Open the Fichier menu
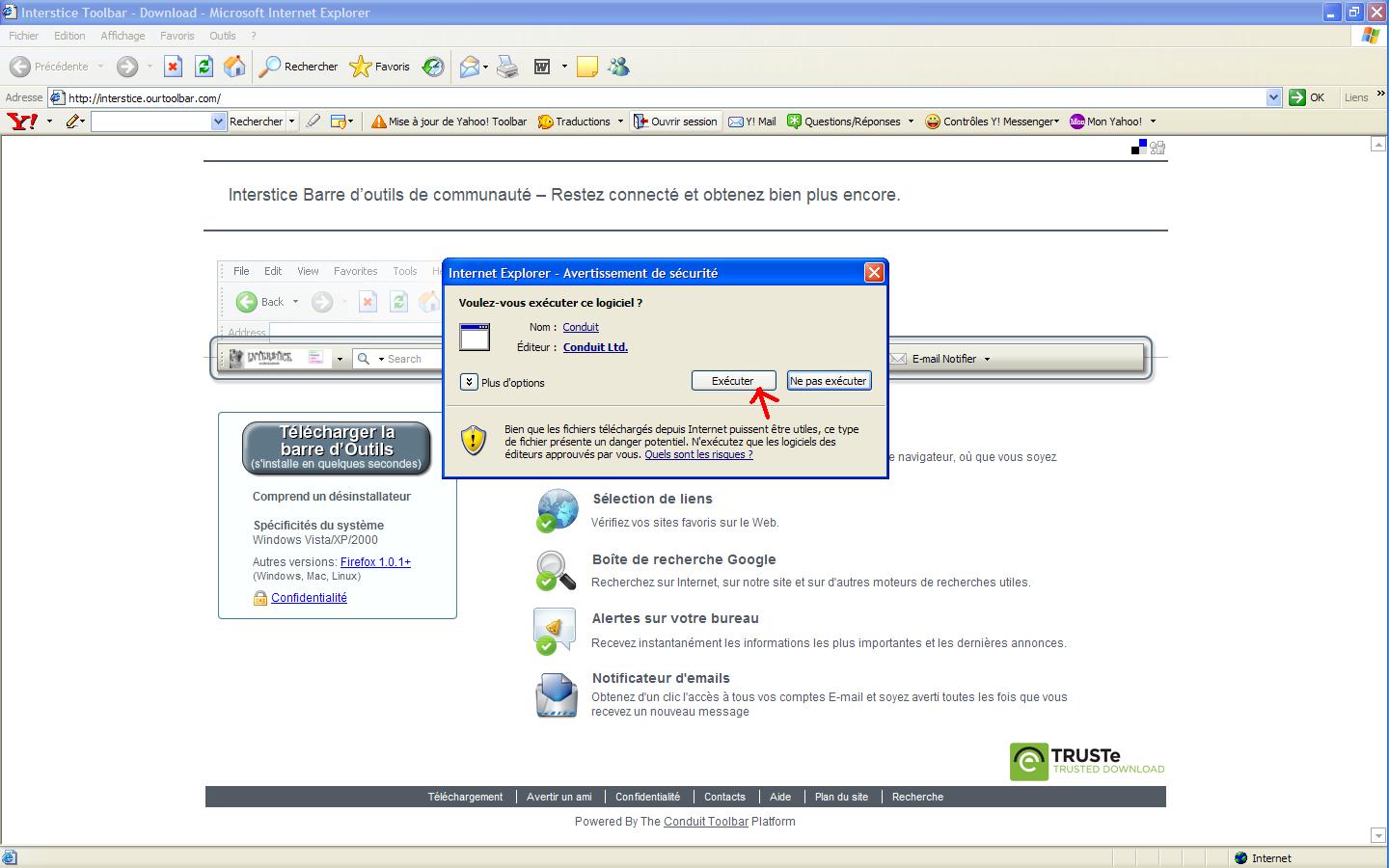This screenshot has height=868, width=1389. 23,36
